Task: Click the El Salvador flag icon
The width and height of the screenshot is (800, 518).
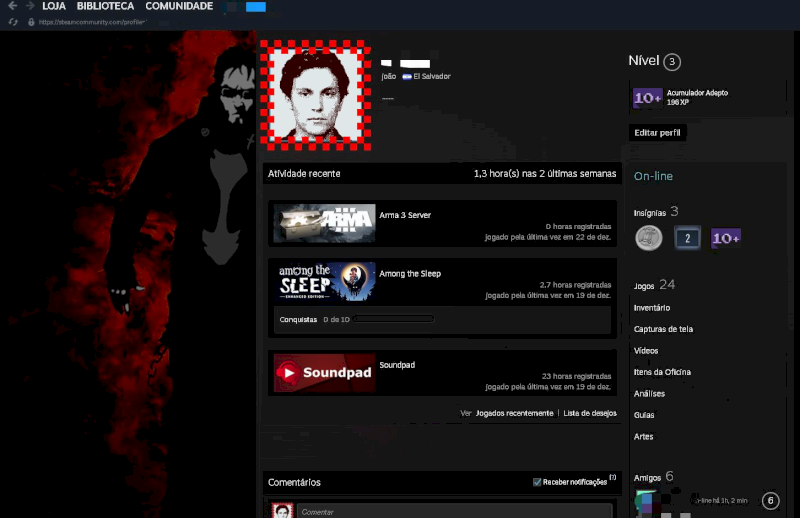Action: pos(407,77)
